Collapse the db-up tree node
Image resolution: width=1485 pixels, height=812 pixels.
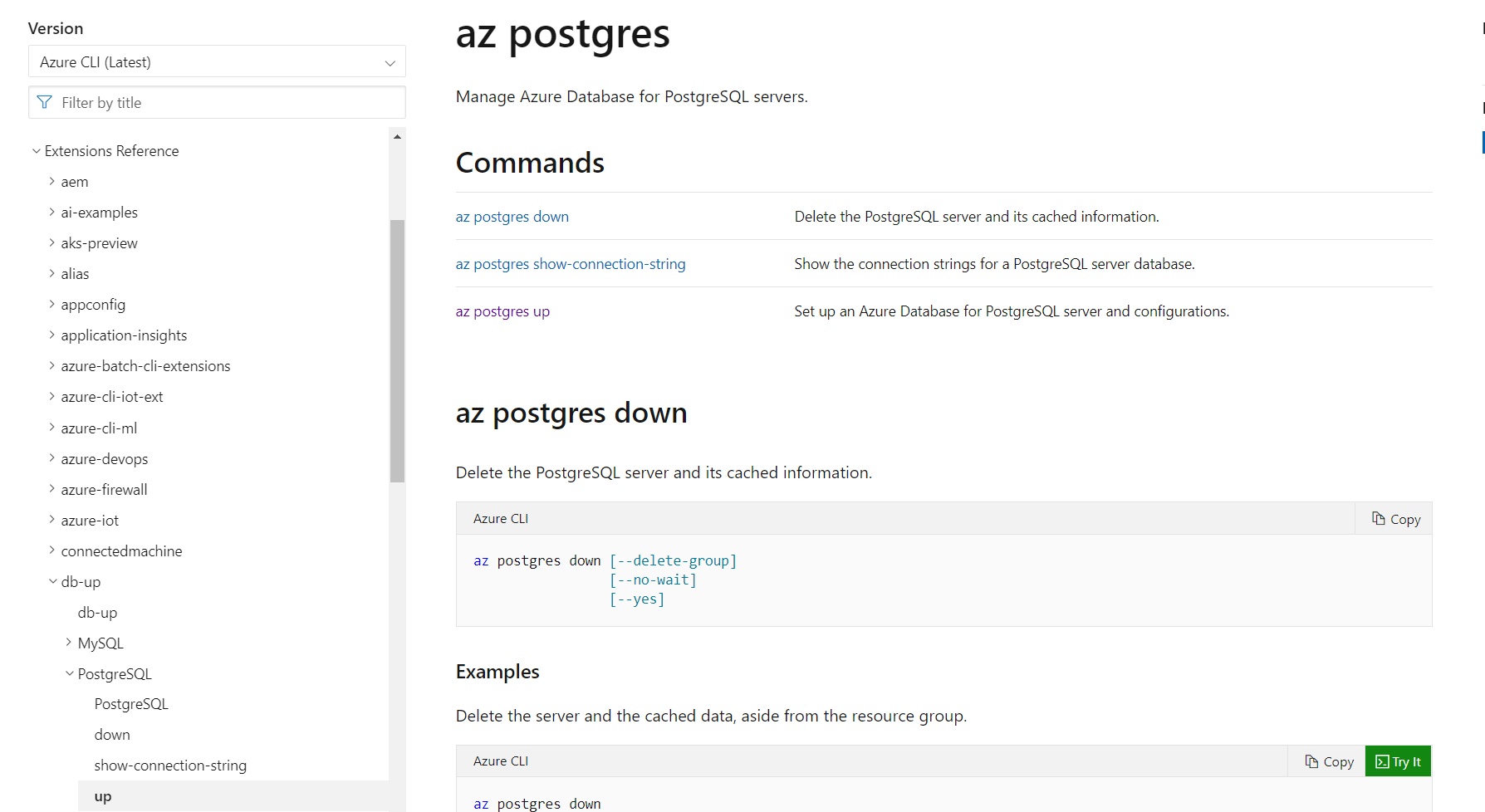click(x=52, y=581)
